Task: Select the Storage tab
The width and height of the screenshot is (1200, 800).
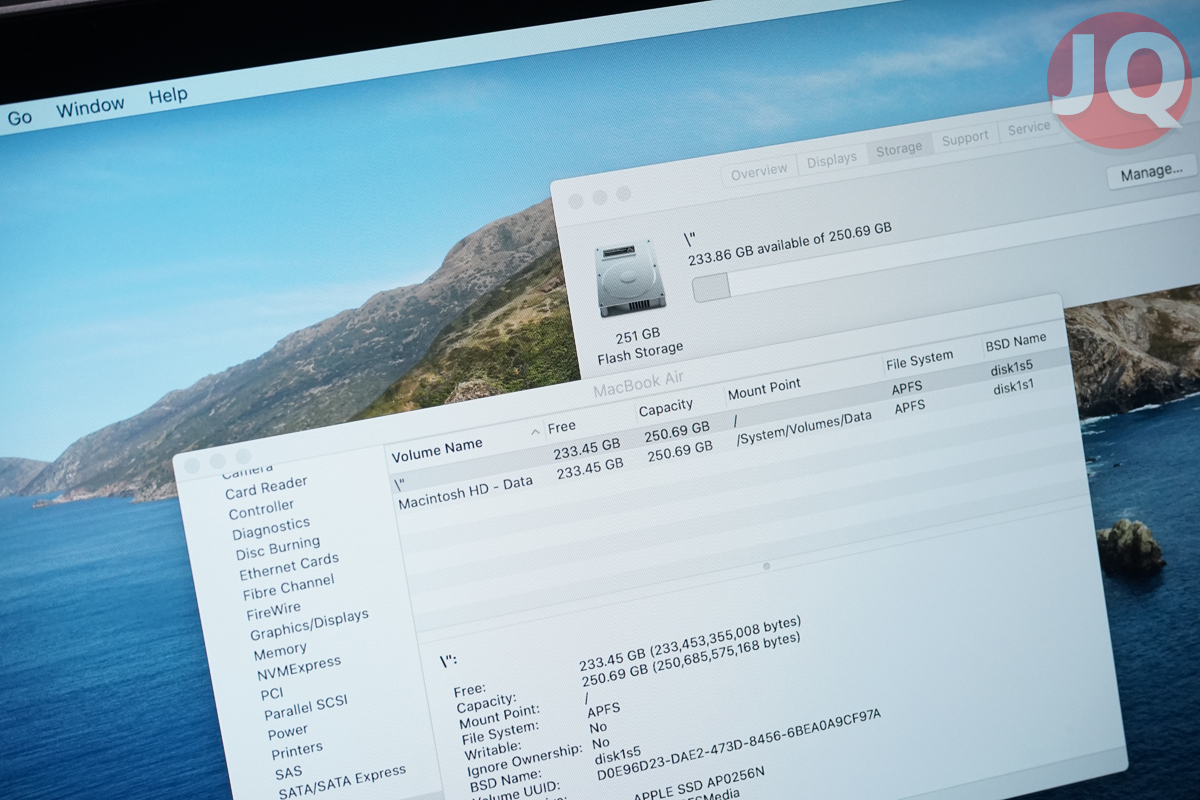Action: click(899, 149)
